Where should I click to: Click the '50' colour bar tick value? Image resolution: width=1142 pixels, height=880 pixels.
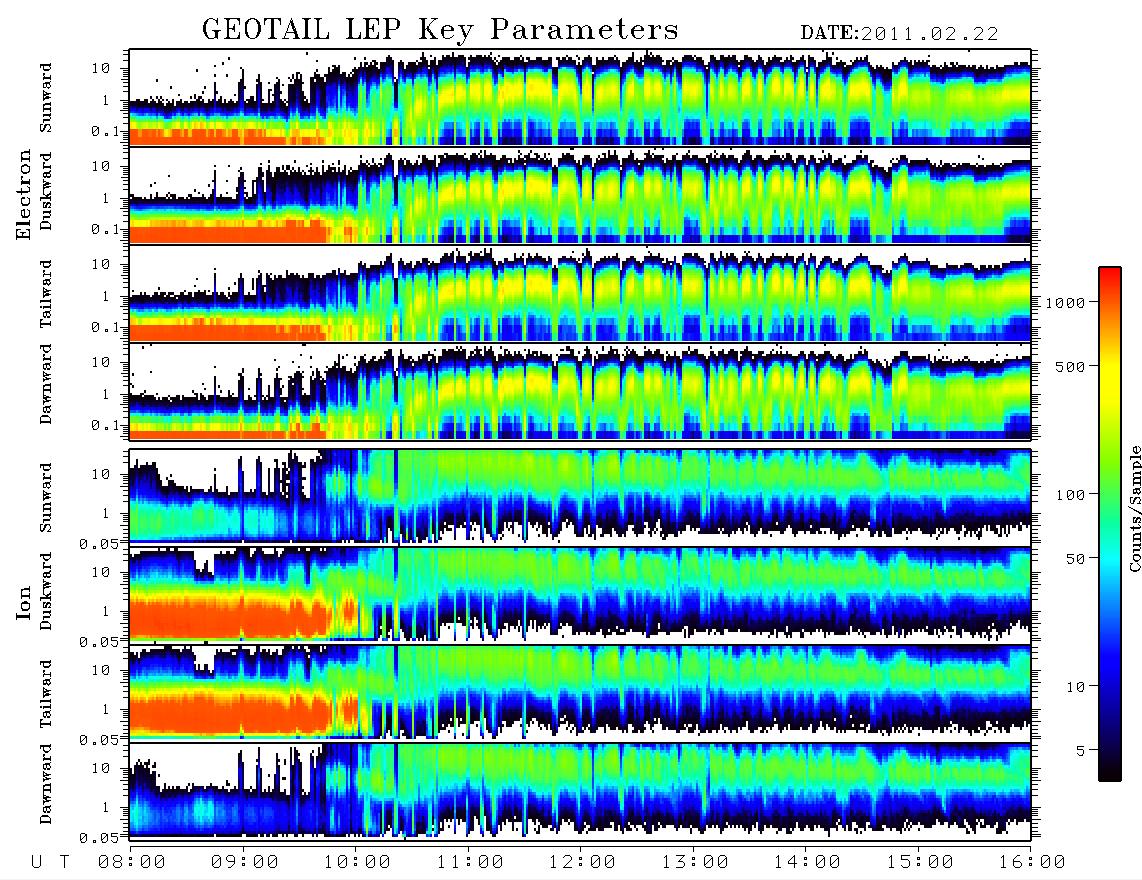pyautogui.click(x=1075, y=559)
